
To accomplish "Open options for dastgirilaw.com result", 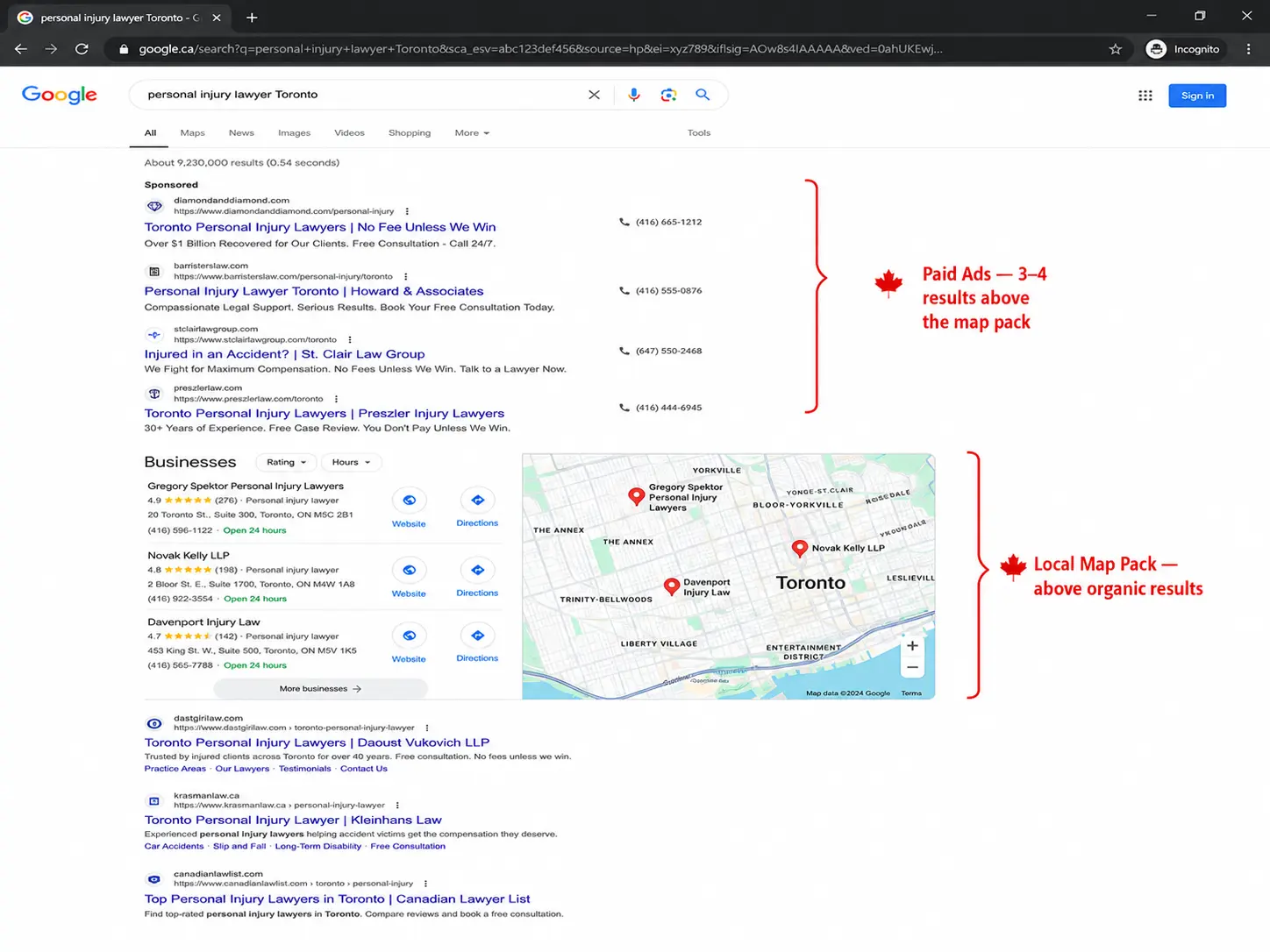I will [x=427, y=728].
